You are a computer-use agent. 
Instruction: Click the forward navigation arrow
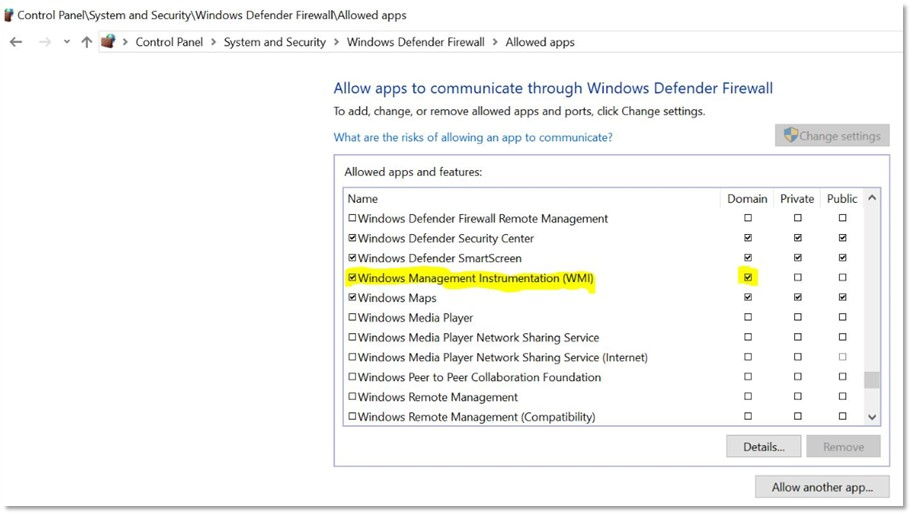43,42
